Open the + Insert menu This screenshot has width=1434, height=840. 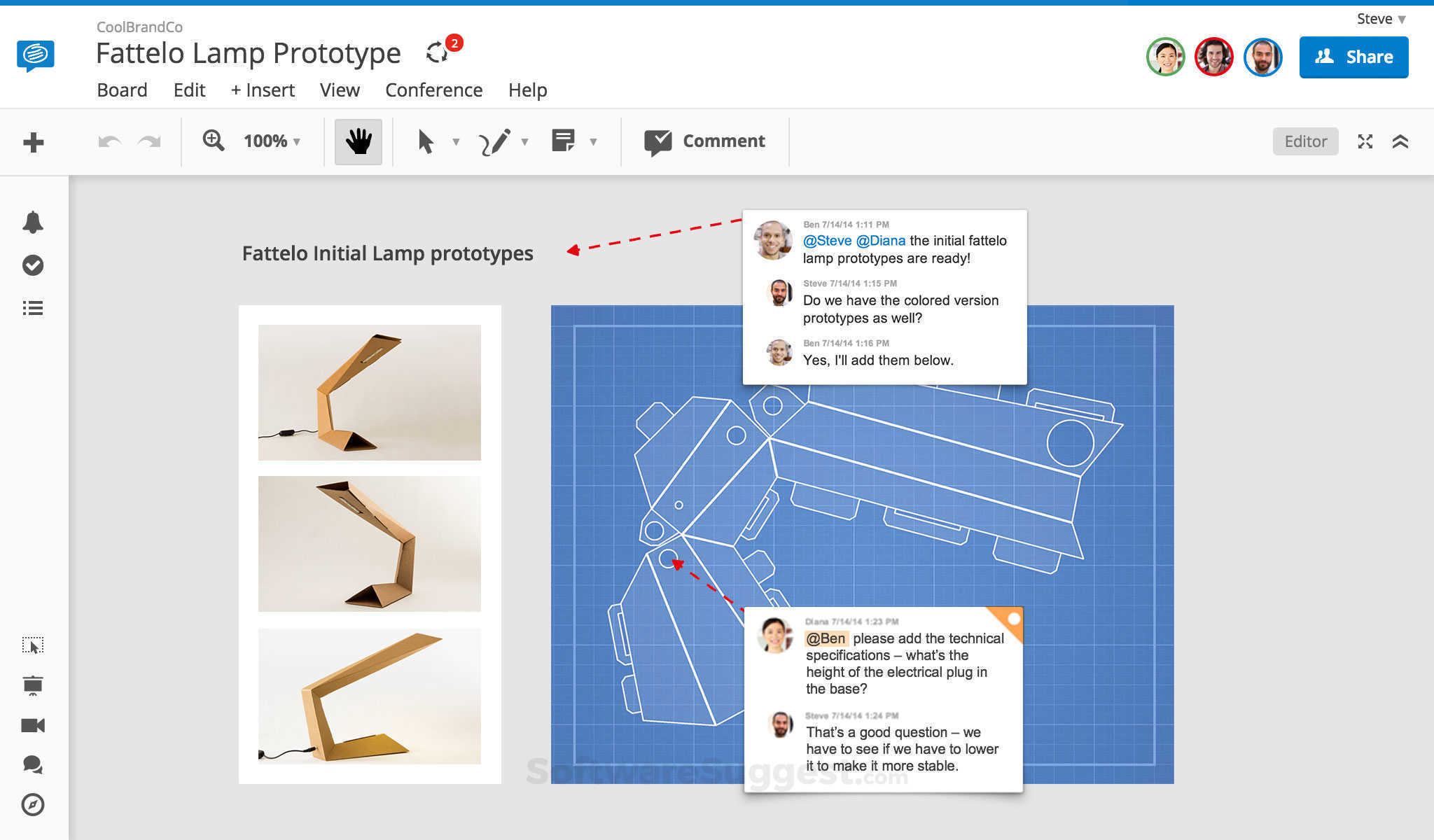(262, 90)
